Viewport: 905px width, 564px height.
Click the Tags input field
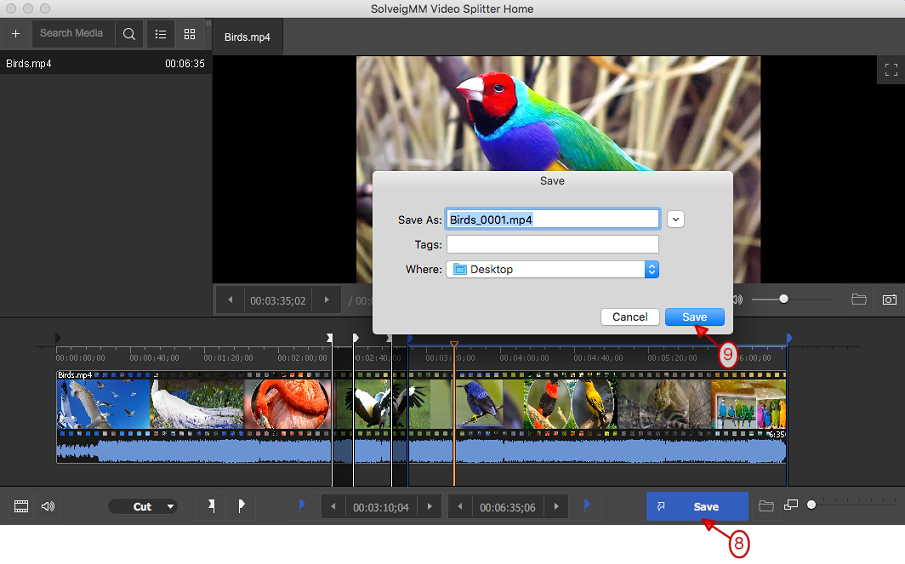pyautogui.click(x=552, y=244)
